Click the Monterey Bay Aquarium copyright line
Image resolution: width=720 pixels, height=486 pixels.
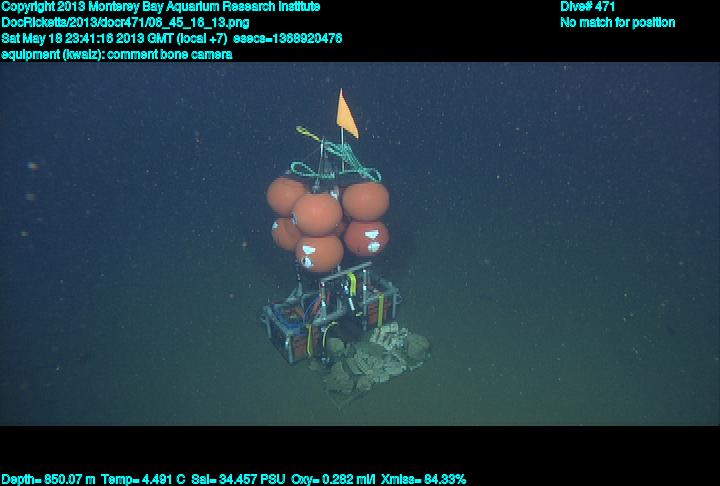coord(161,7)
